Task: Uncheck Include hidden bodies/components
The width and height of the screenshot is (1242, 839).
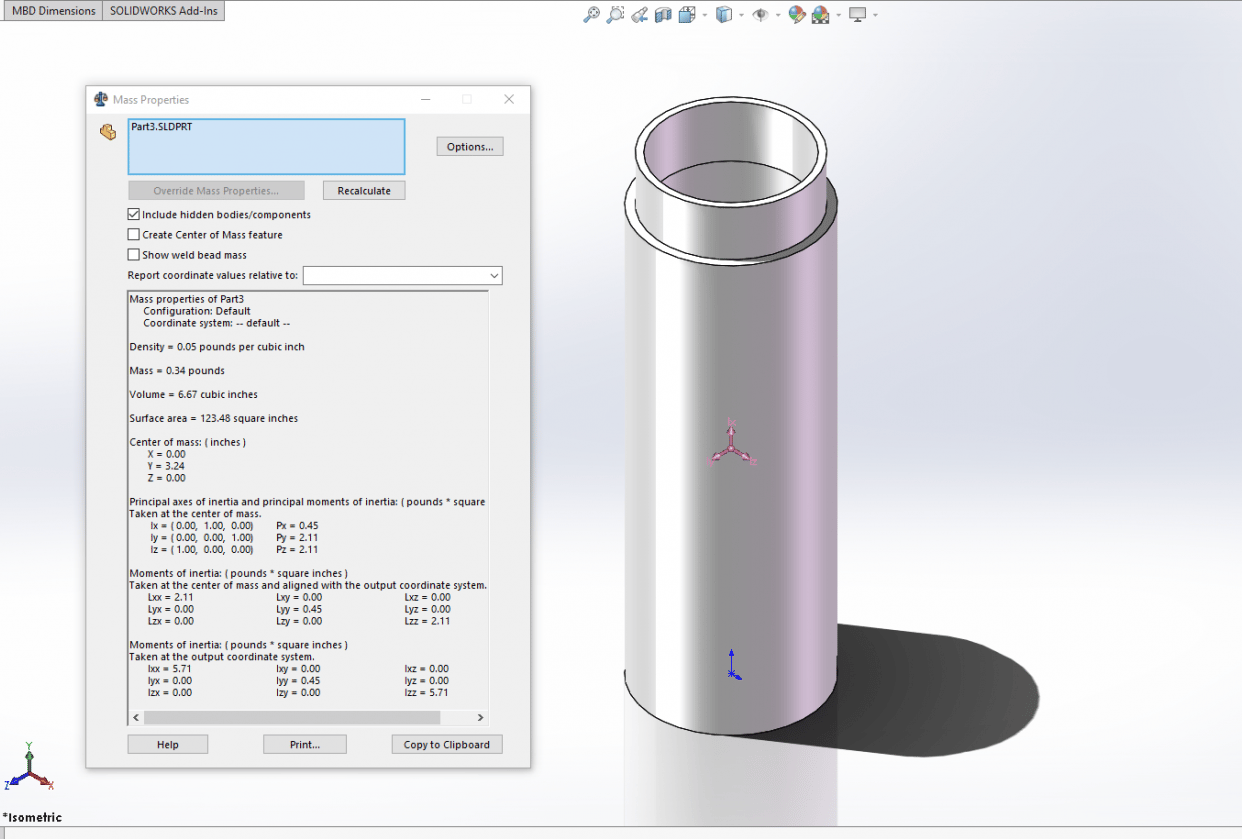Action: (134, 214)
